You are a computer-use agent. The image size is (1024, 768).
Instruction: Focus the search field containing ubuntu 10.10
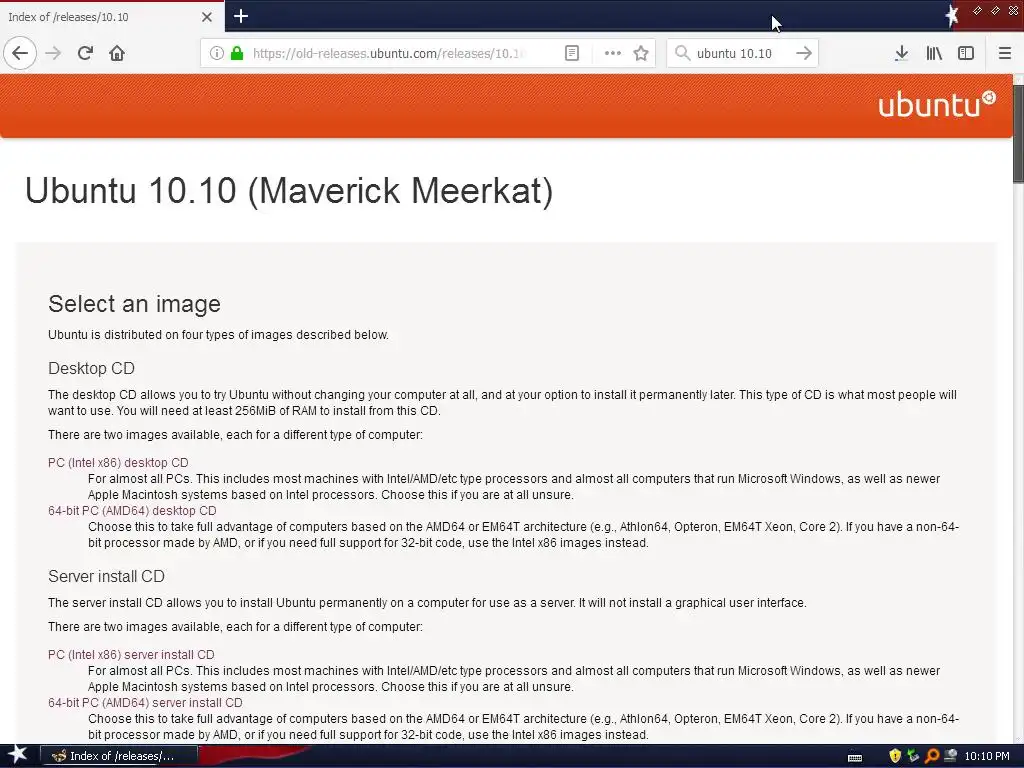[x=741, y=53]
